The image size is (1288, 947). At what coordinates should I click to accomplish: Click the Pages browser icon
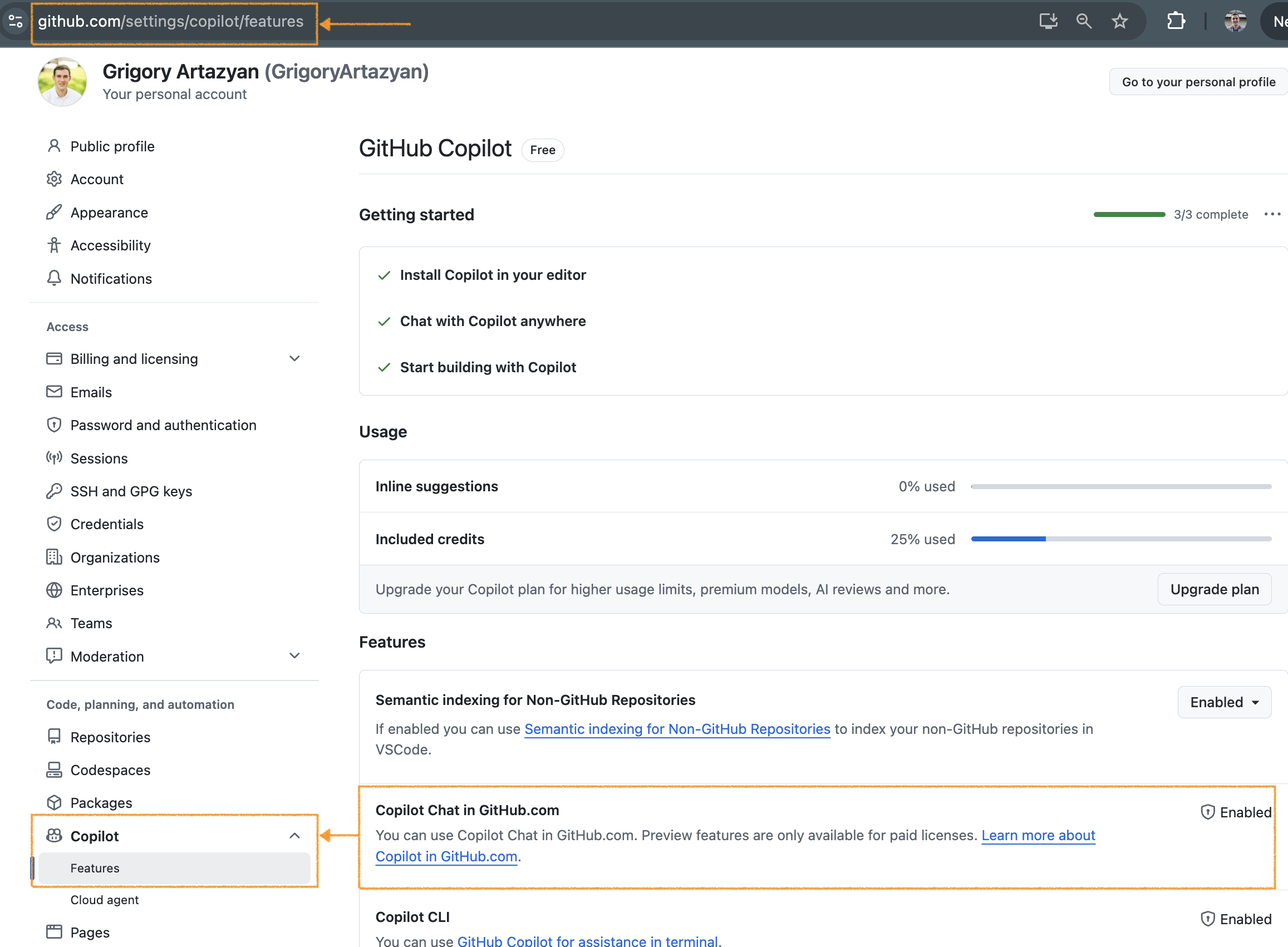54,932
